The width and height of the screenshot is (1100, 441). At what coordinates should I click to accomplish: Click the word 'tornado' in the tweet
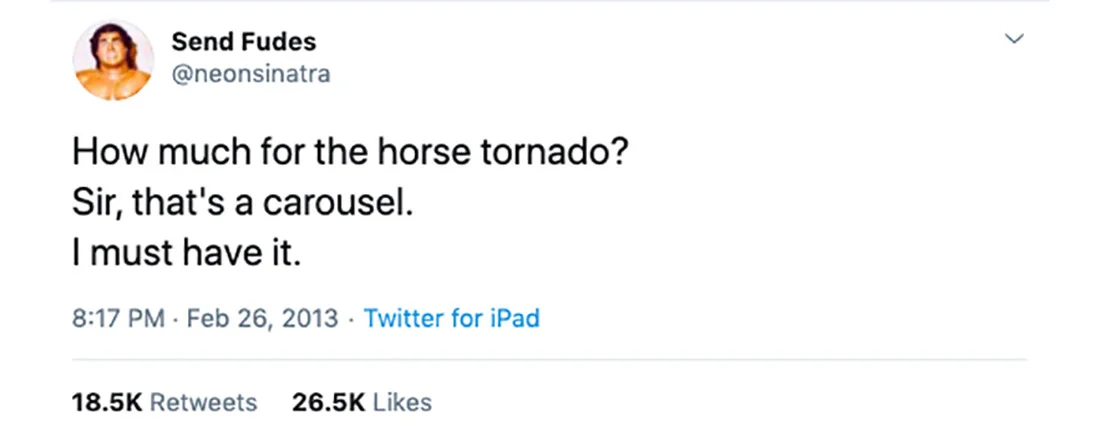click(x=545, y=152)
